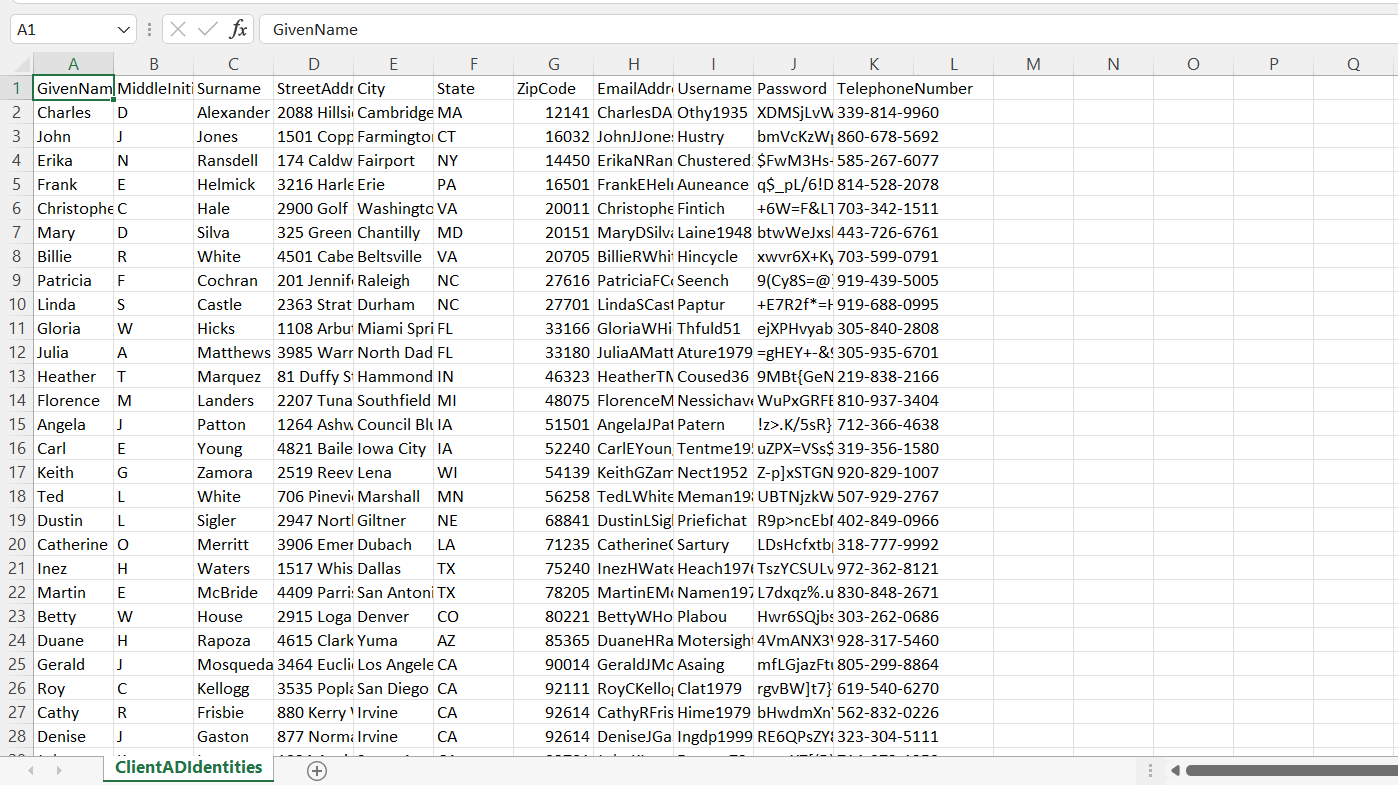The image size is (1398, 786).
Task: Click the Name Box showing A1
Action: pos(60,30)
